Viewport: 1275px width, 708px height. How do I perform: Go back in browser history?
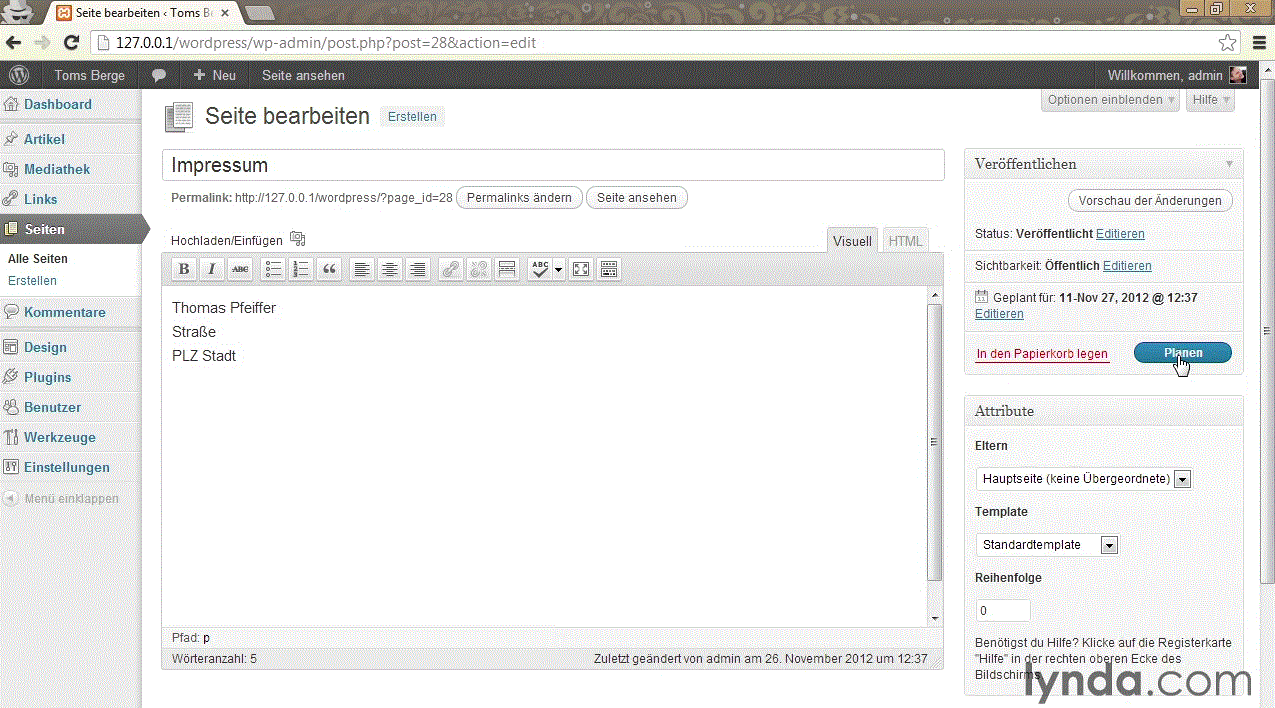[14, 43]
